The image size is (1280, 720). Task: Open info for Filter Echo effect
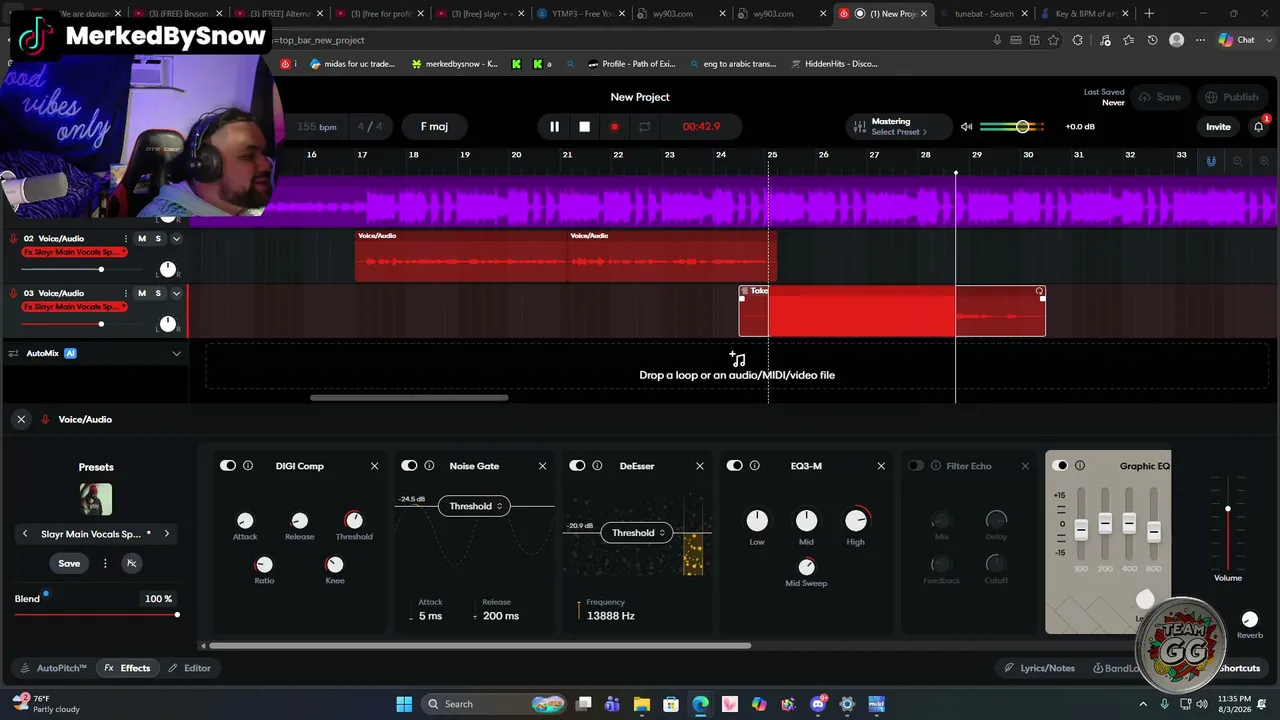click(x=936, y=466)
